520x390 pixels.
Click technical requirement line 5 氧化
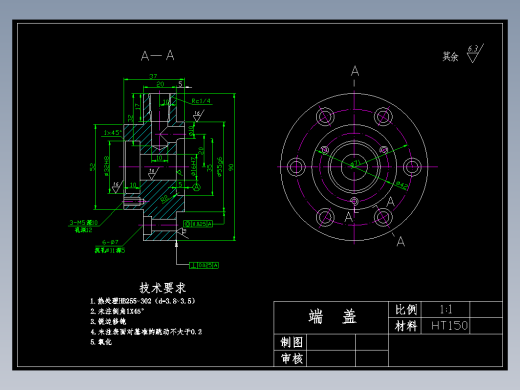(101, 342)
